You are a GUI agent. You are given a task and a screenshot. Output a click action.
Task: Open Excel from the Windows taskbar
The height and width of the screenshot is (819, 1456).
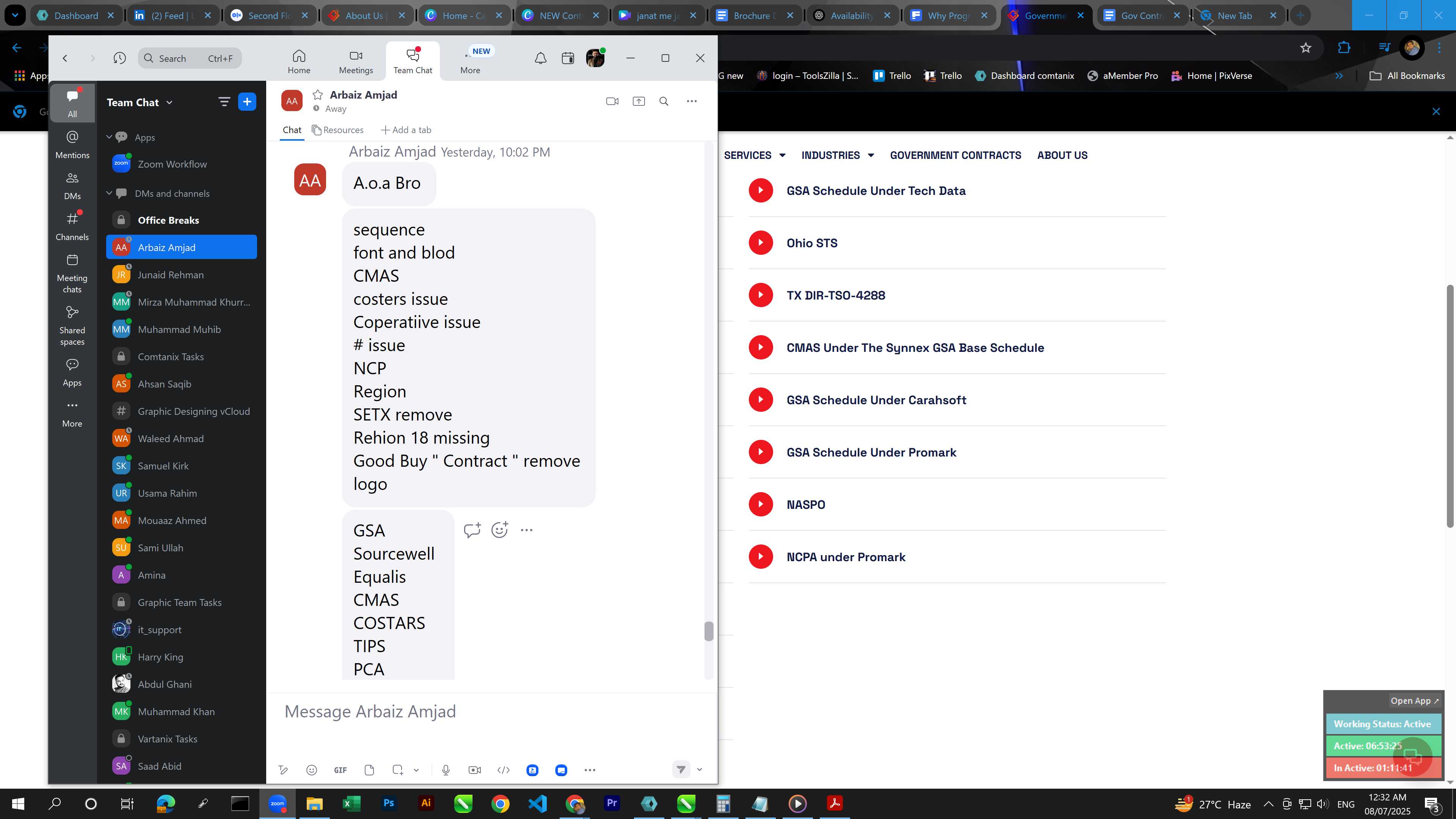click(351, 803)
